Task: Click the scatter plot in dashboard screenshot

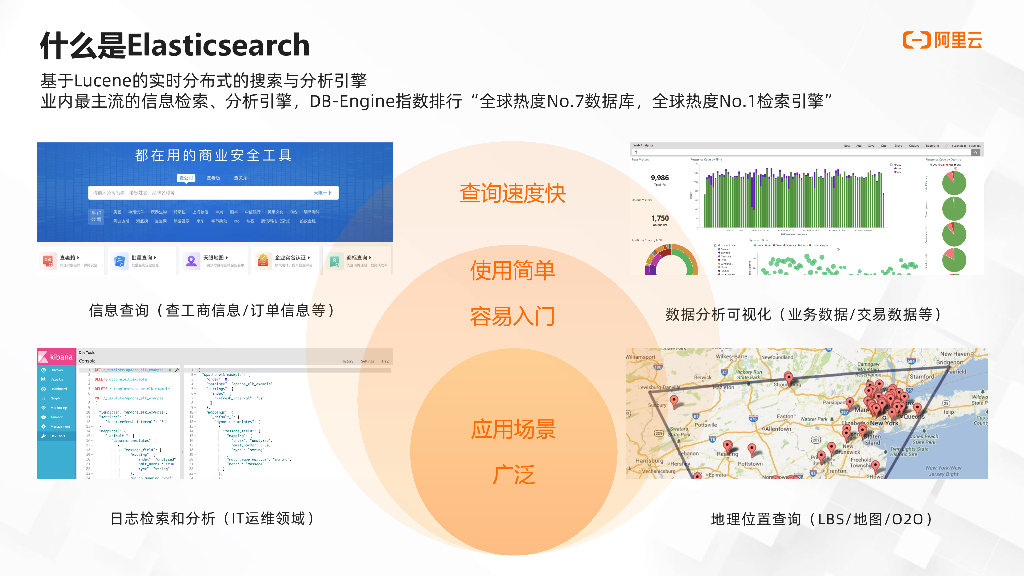Action: point(837,263)
